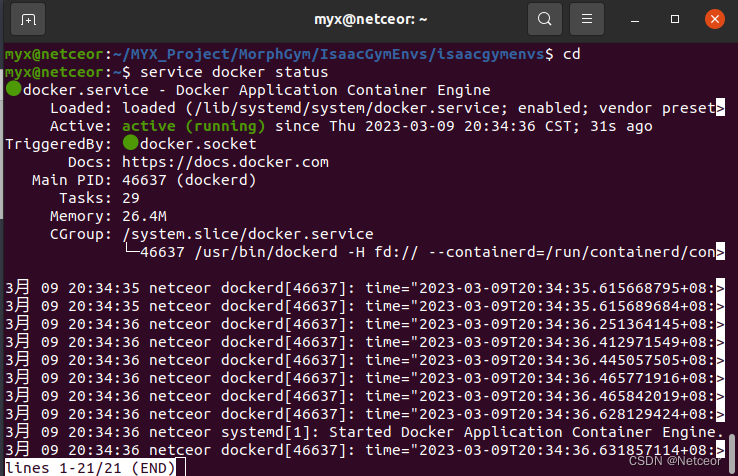Click the truncation arrow on the Loaded line
The image size is (738, 476).
pyautogui.click(x=720, y=108)
